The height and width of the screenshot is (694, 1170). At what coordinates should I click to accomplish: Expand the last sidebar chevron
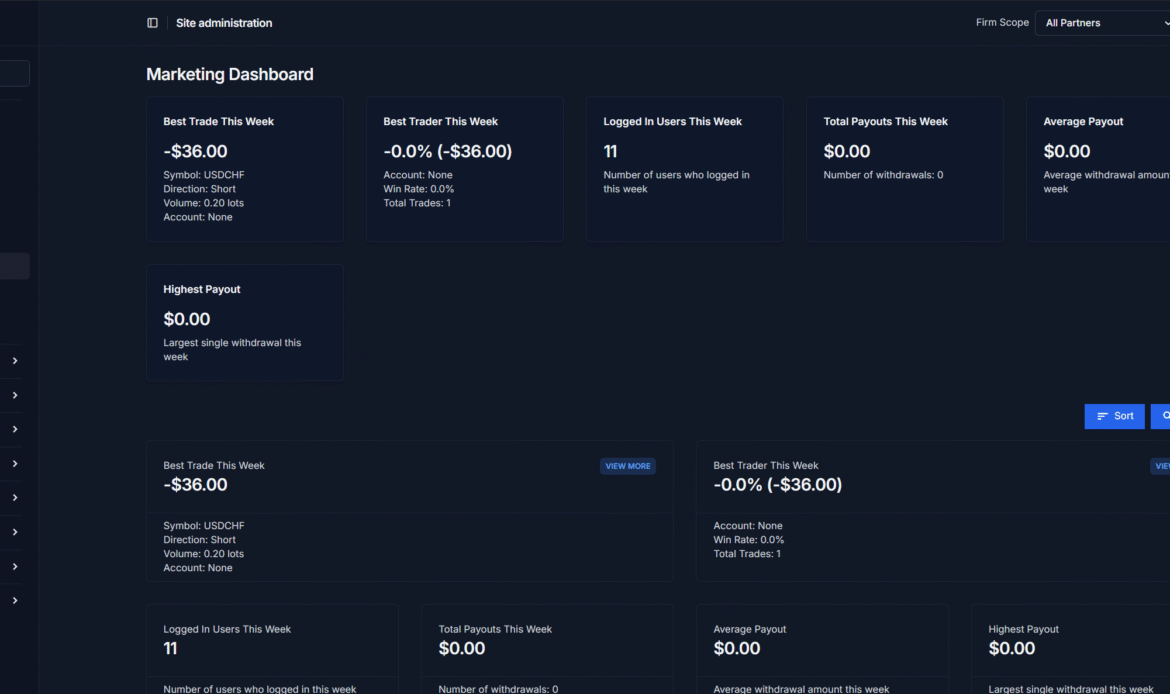pyautogui.click(x=15, y=601)
